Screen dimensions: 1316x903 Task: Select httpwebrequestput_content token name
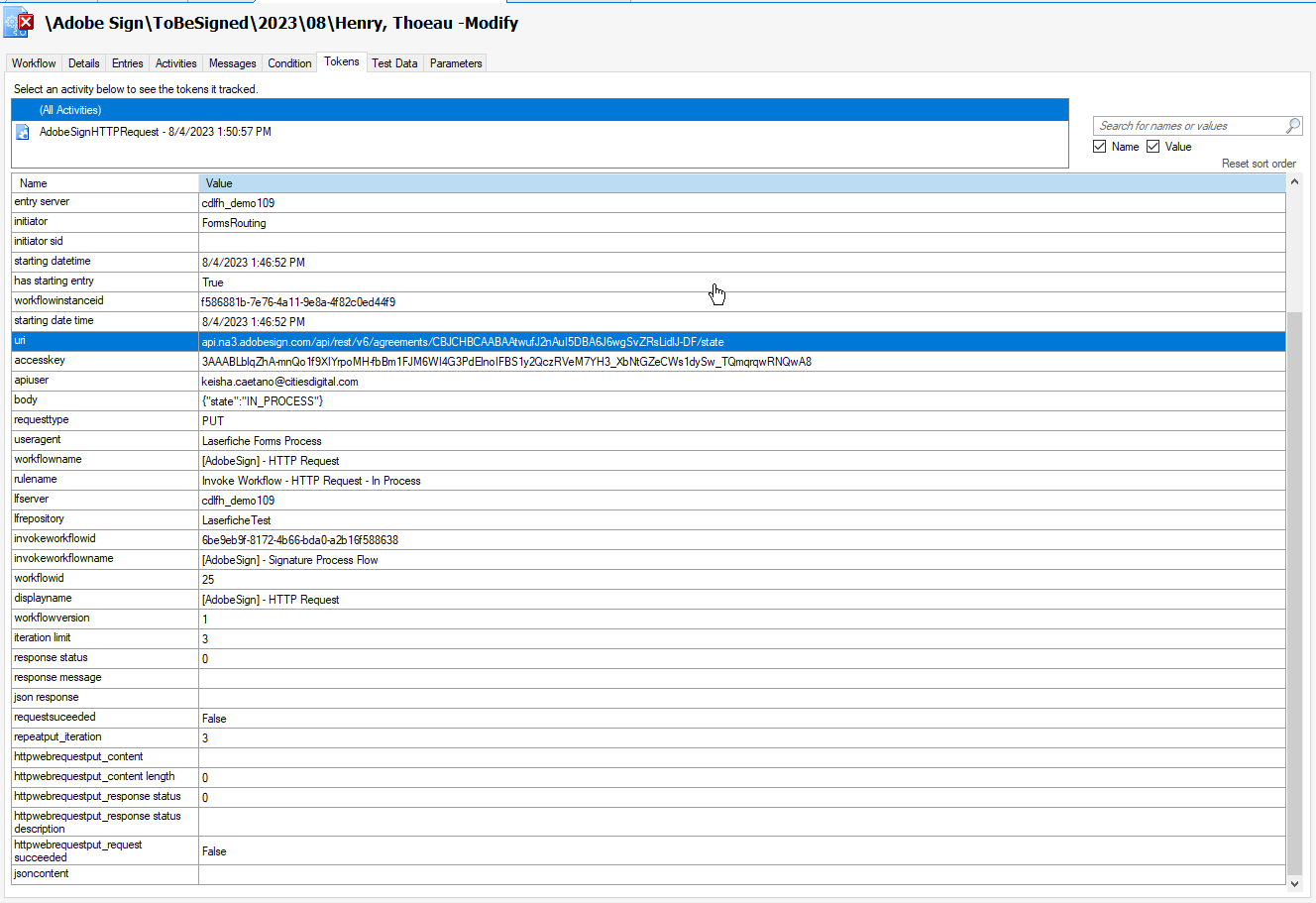point(78,757)
